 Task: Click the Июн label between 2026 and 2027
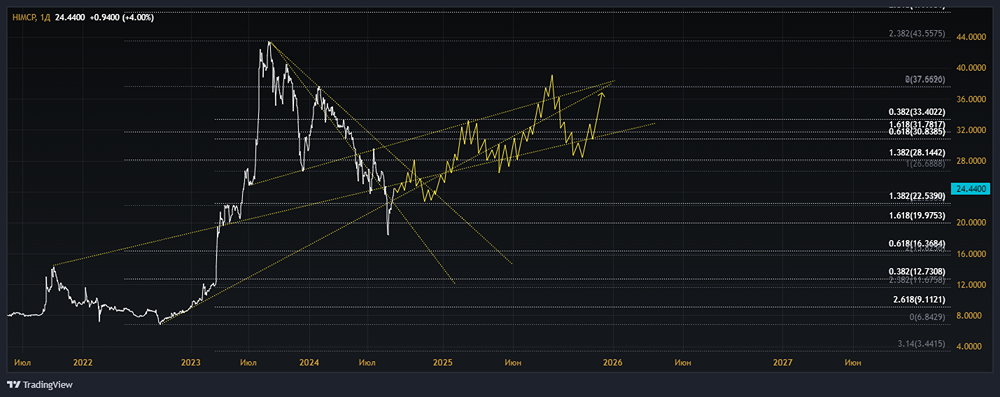(x=682, y=363)
